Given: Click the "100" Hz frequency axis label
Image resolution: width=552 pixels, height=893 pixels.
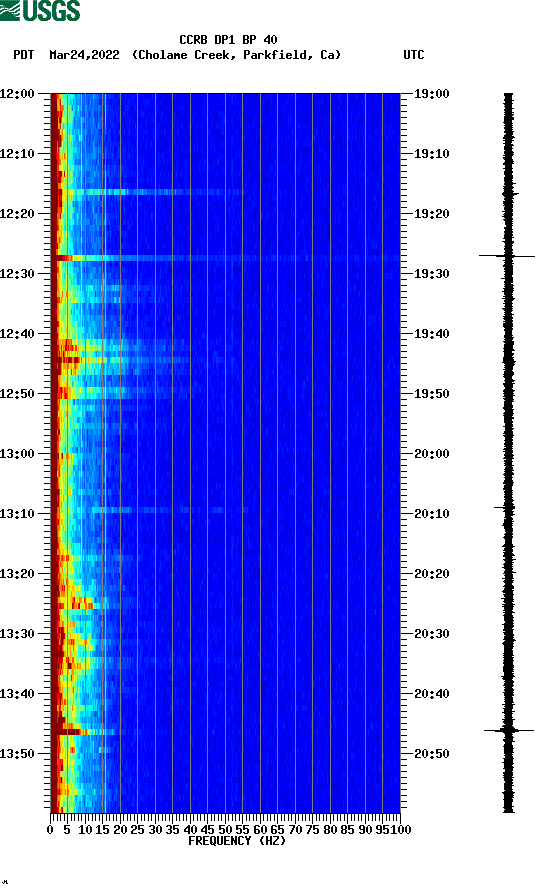Looking at the screenshot, I should click(401, 830).
